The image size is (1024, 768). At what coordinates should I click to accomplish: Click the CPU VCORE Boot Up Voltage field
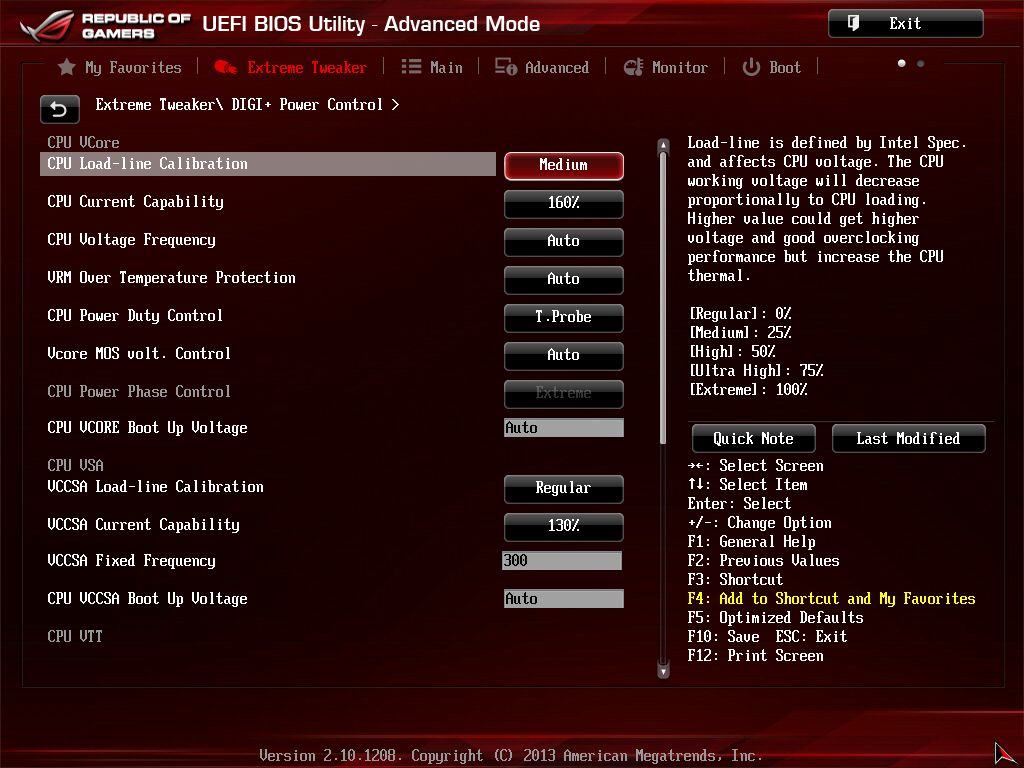point(564,428)
